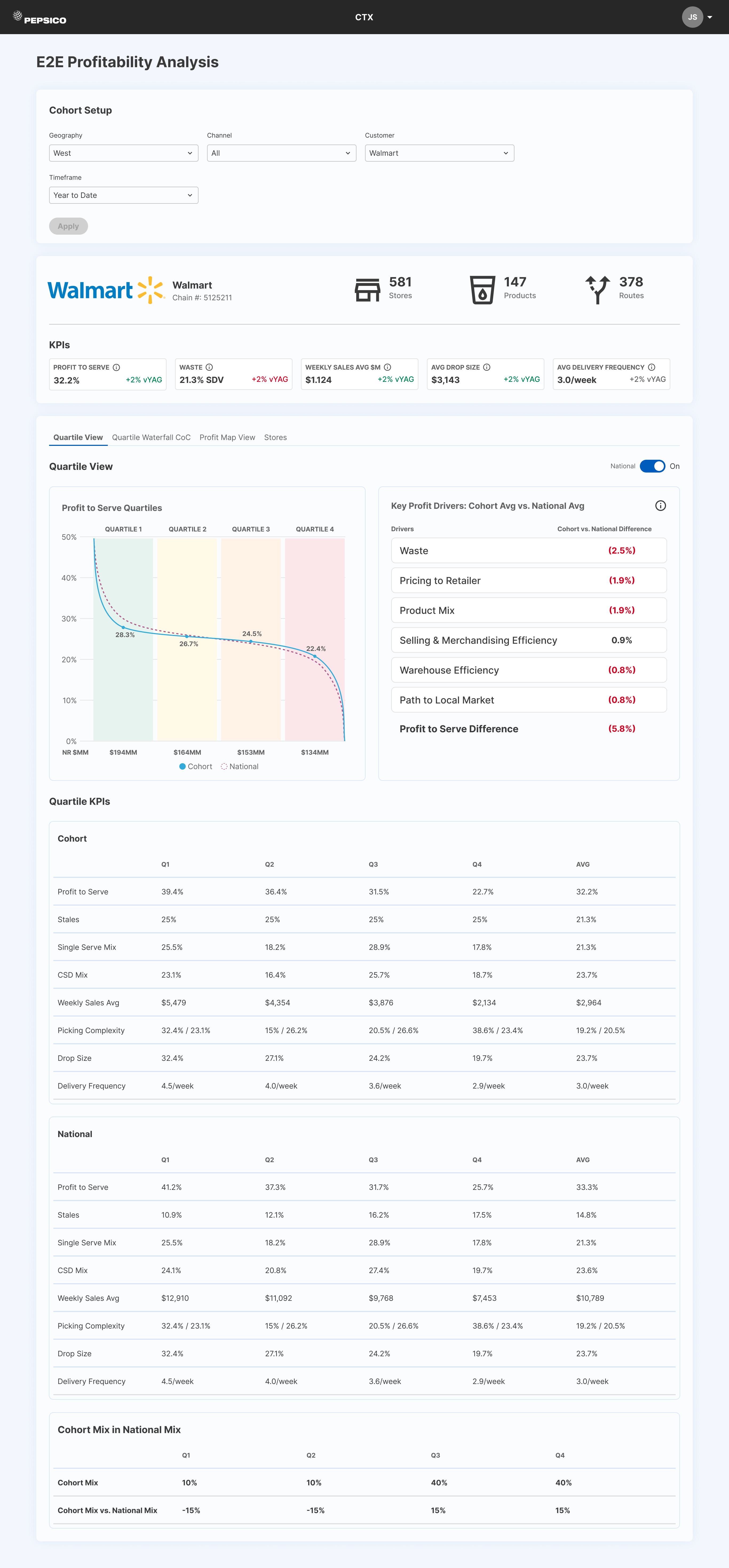The width and height of the screenshot is (729, 1568).
Task: Click Chain #: 5125211 text
Action: coord(202,298)
